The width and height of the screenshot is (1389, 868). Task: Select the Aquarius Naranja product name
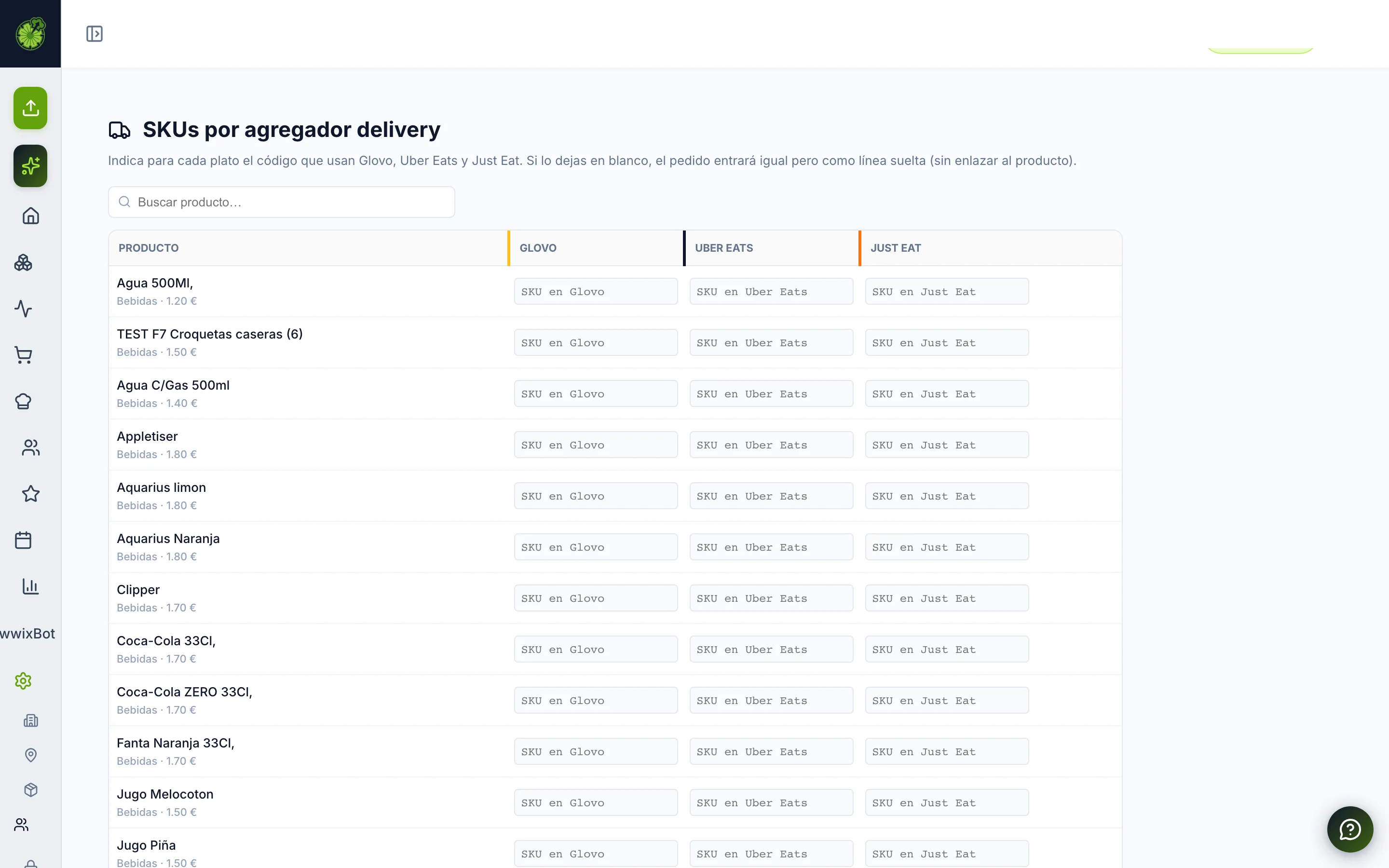(x=168, y=539)
